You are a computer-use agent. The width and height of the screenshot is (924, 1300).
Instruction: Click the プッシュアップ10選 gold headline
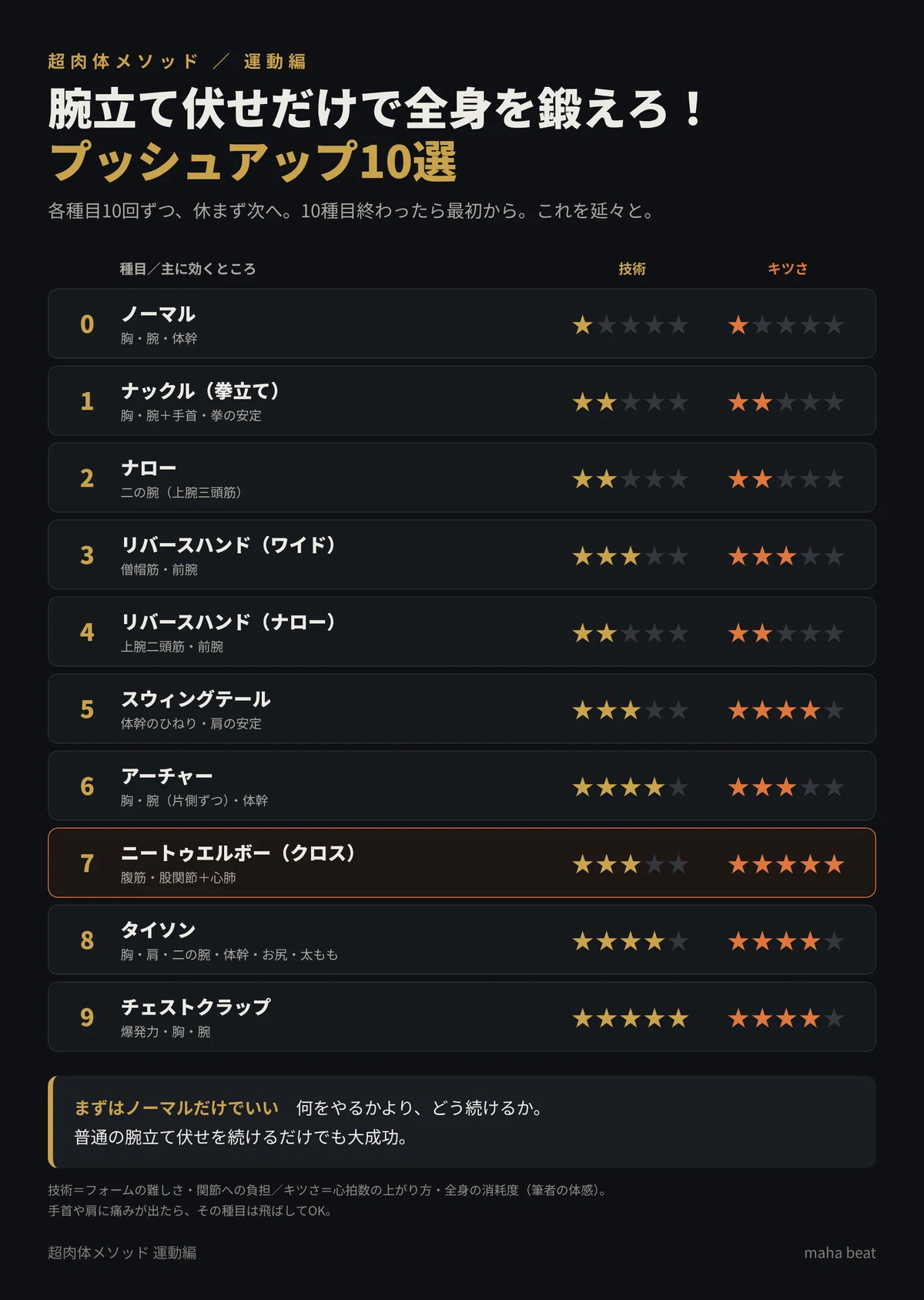coord(253,162)
